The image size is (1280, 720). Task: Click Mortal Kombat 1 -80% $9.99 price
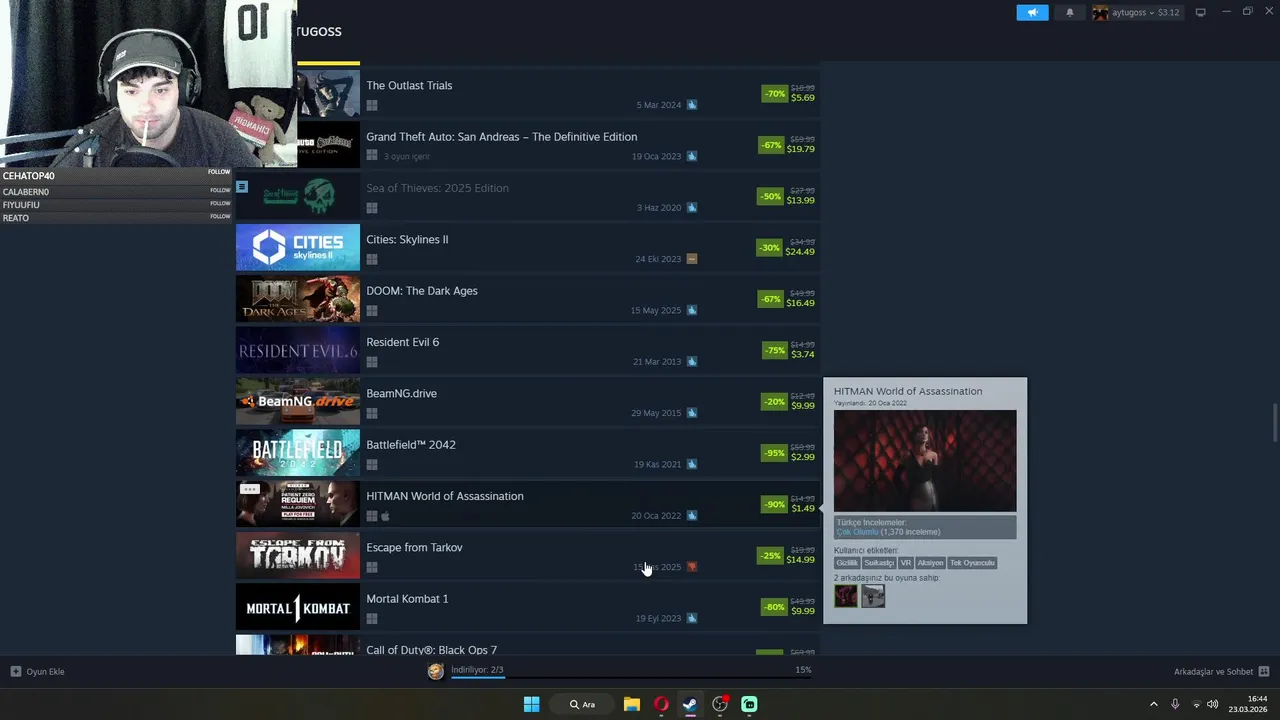[787, 607]
